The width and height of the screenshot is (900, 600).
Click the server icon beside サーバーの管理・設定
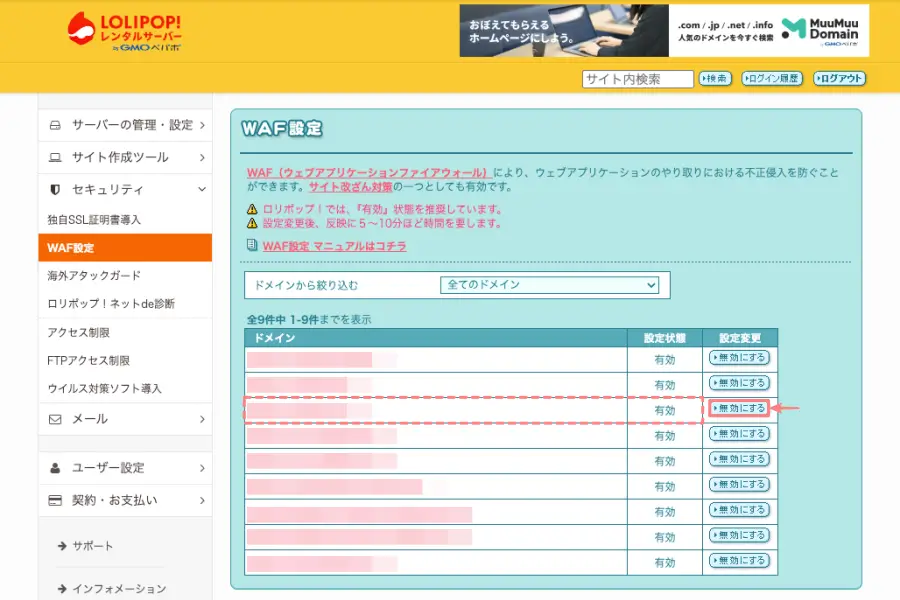click(55, 125)
